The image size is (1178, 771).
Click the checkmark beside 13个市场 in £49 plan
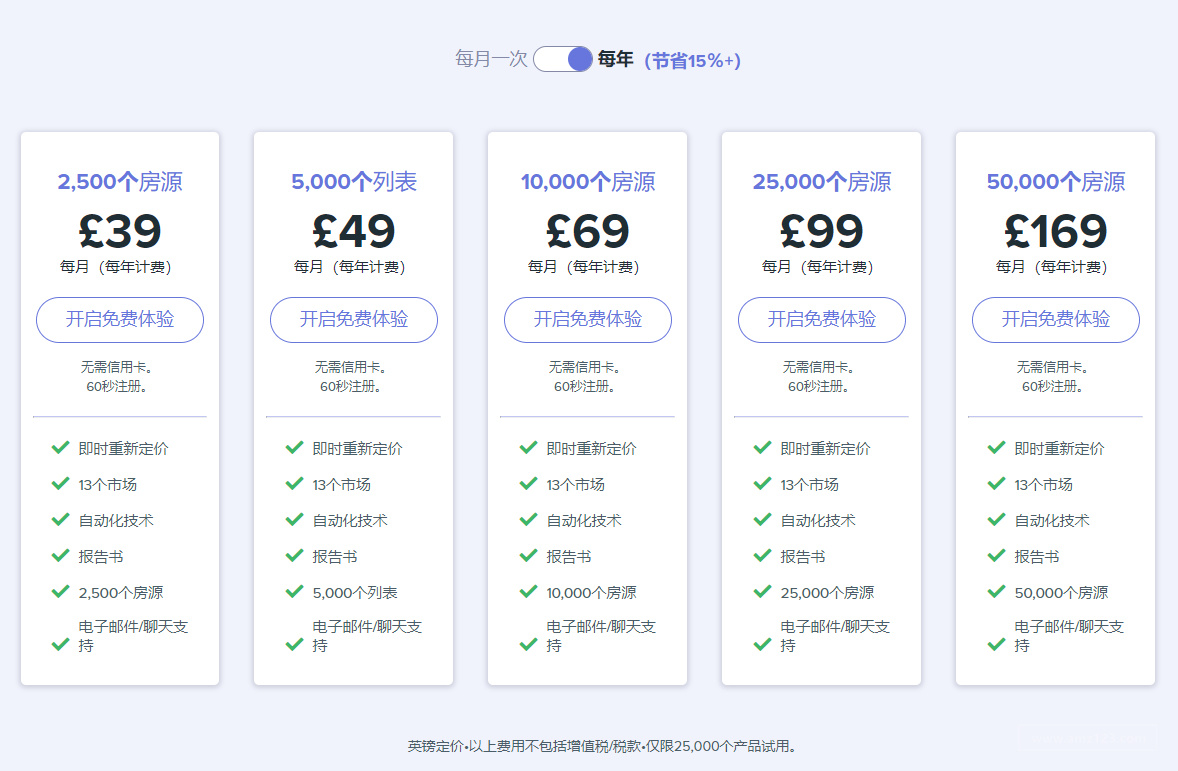coord(294,484)
